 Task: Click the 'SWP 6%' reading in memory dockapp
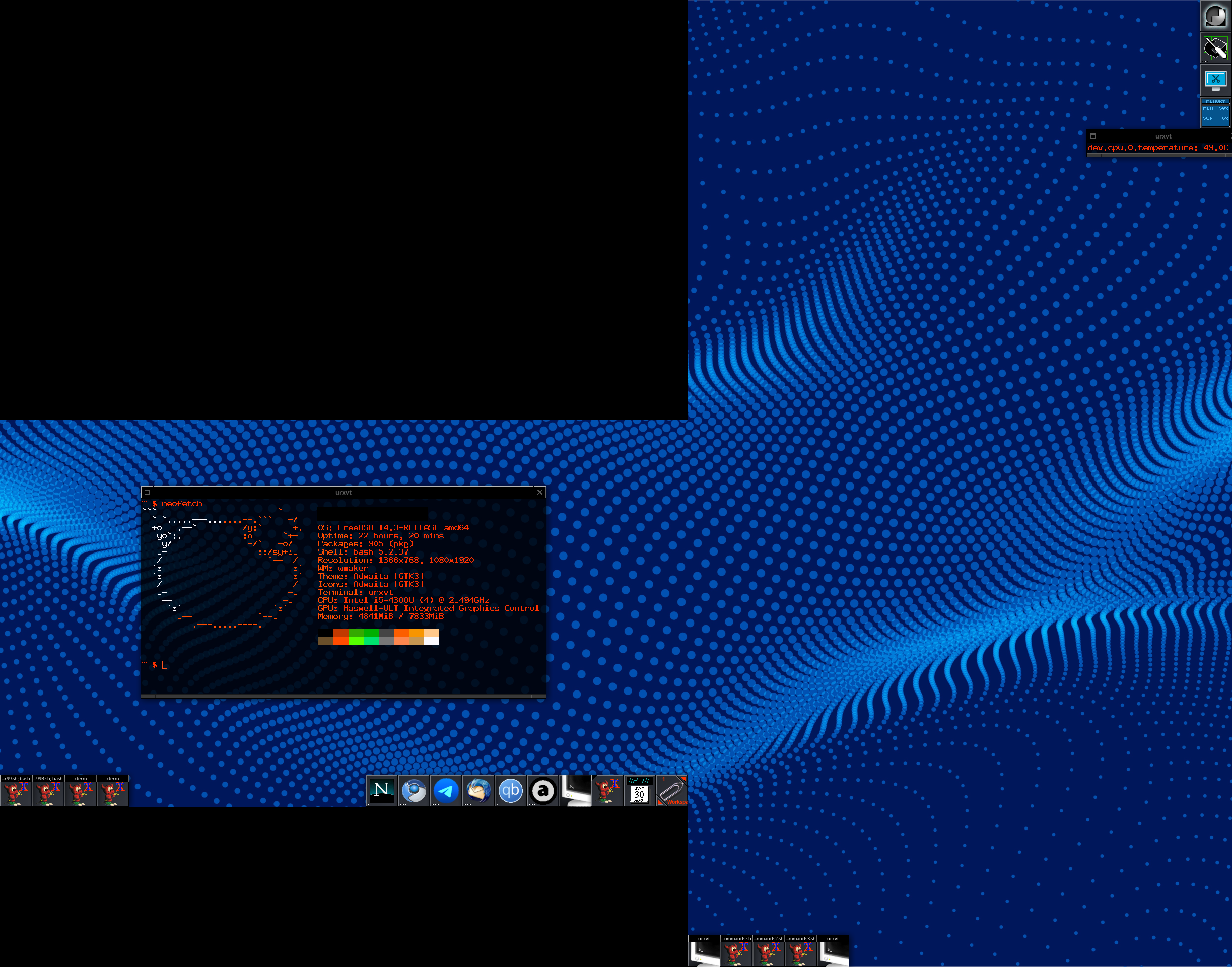(1215, 118)
